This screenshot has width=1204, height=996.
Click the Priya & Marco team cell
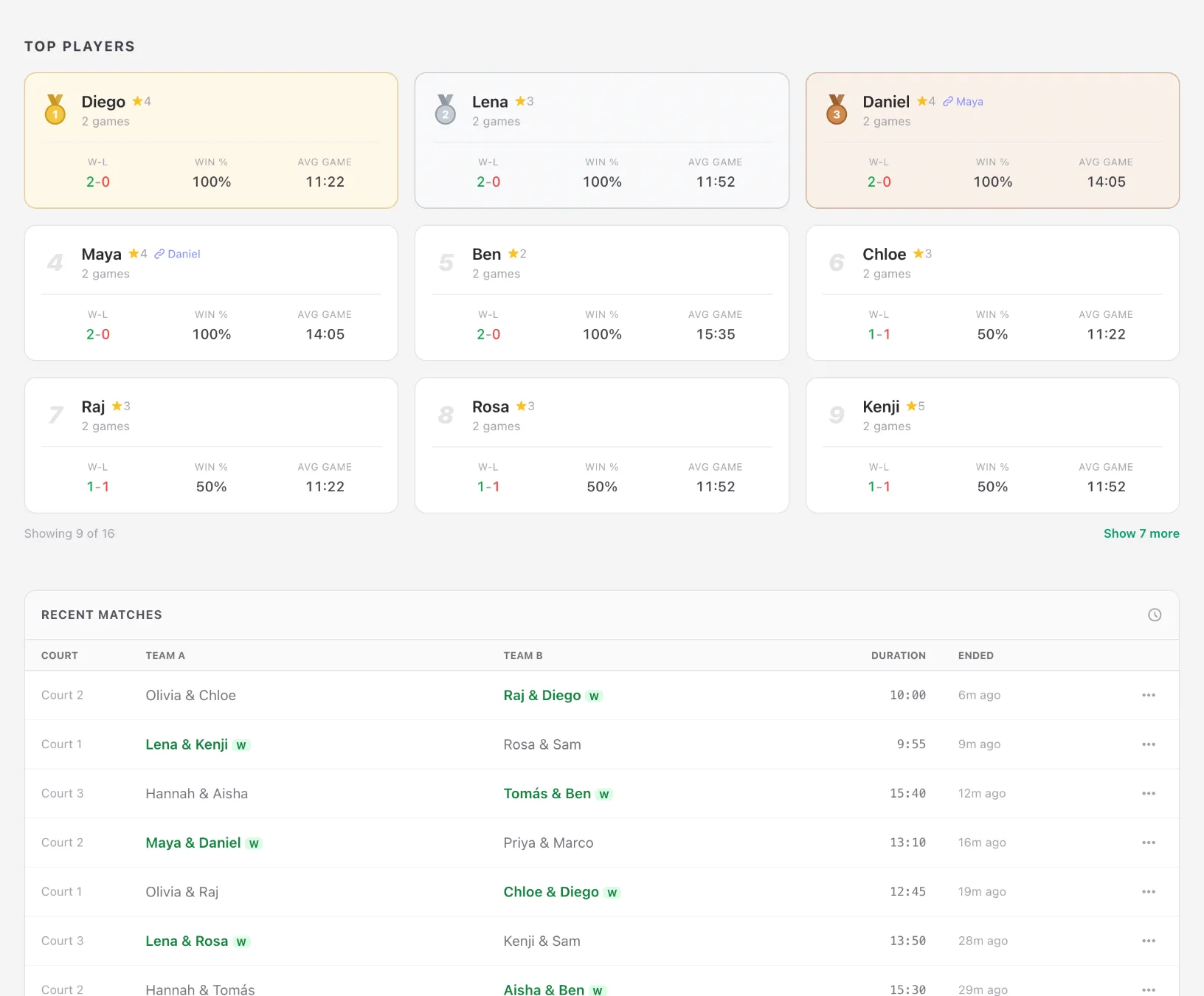pos(548,843)
